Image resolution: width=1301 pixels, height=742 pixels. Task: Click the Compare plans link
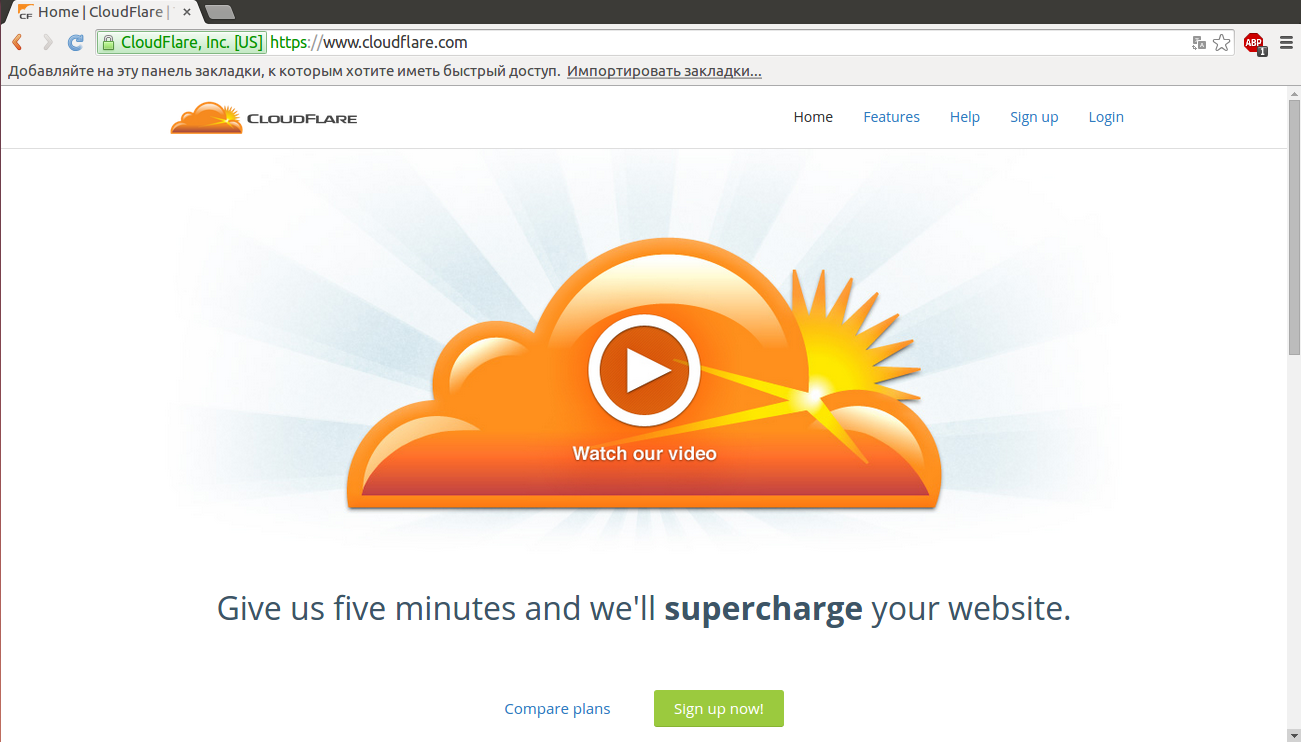click(x=557, y=709)
